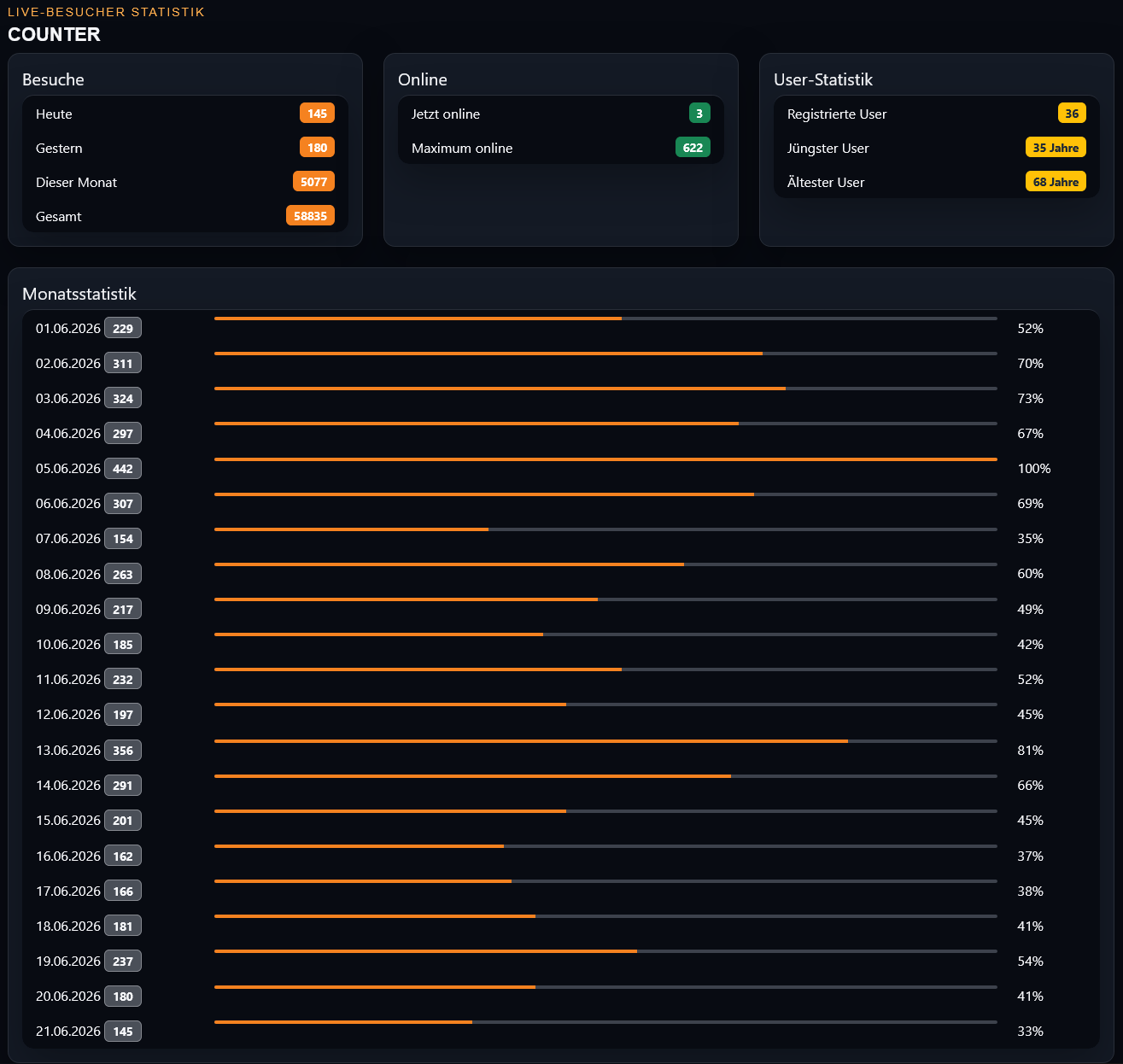This screenshot has height=1064, width=1123.
Task: Click the 442 badge for 05.06.2026
Action: click(123, 469)
